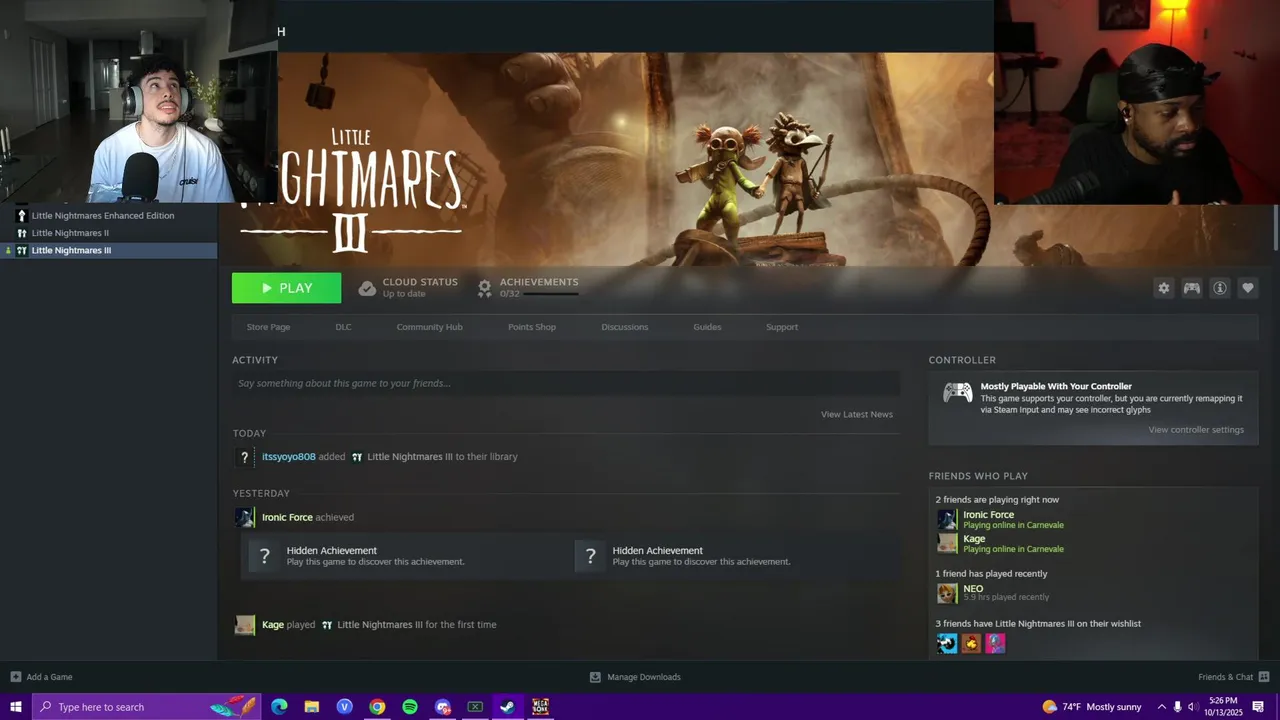Click Add a Game label
Viewport: 1280px width, 720px height.
[49, 677]
